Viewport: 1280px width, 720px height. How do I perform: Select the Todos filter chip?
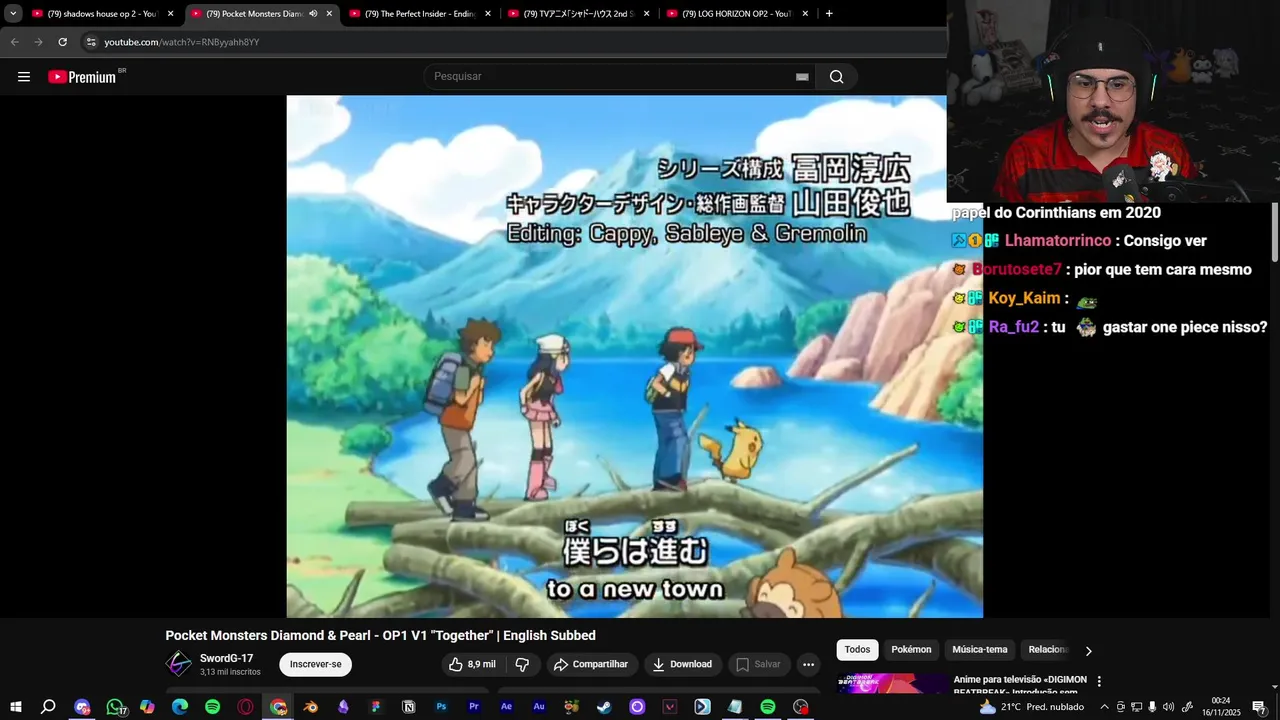click(x=857, y=650)
